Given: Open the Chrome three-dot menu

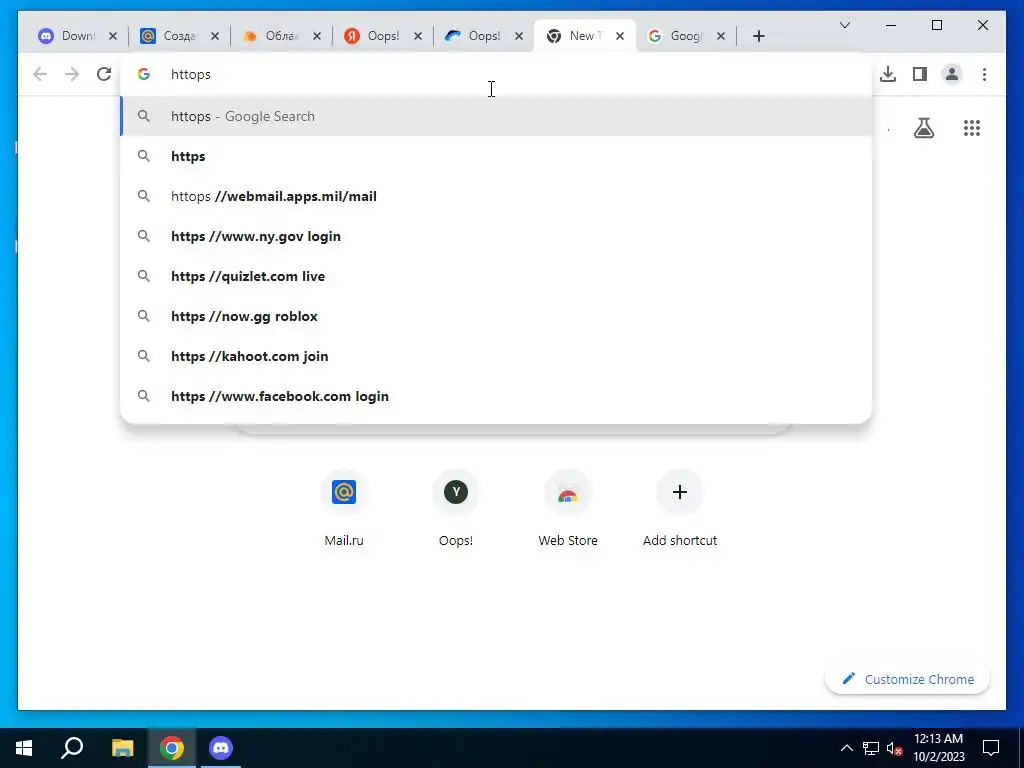Looking at the screenshot, I should pos(984,74).
